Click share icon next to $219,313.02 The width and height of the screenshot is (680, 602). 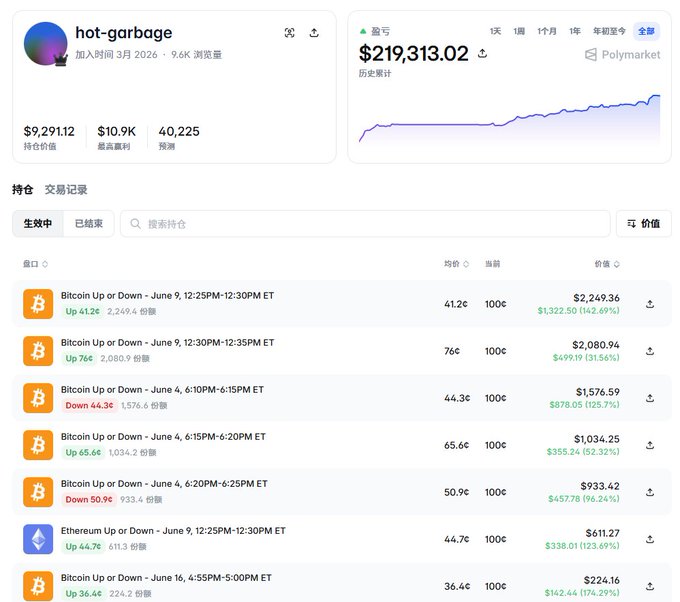click(x=482, y=53)
